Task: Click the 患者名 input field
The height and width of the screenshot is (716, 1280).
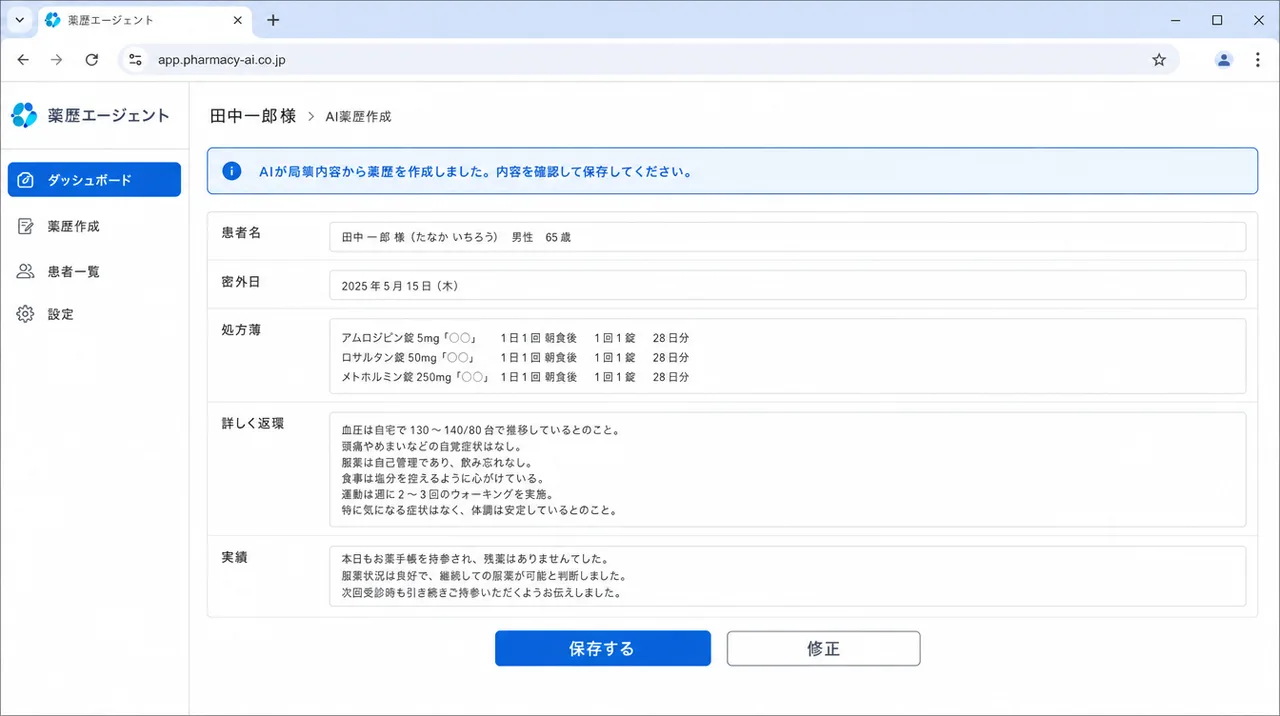Action: [787, 237]
